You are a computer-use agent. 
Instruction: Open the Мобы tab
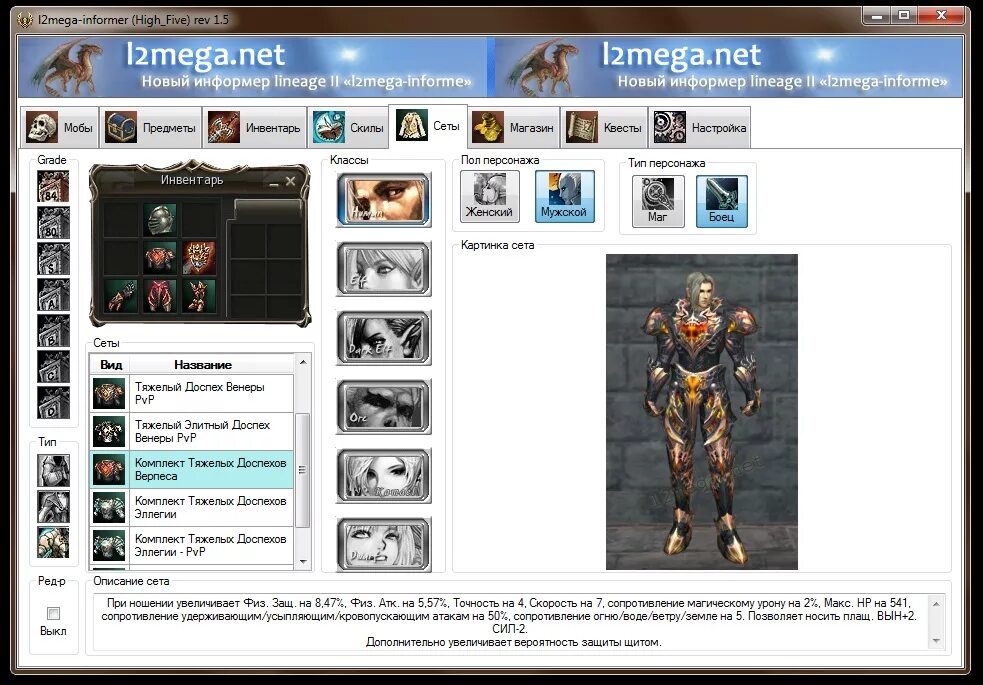click(x=60, y=127)
